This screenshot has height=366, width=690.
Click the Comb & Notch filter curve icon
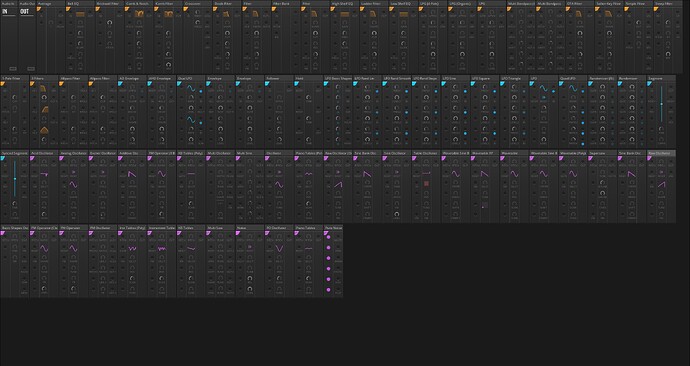[139, 14]
